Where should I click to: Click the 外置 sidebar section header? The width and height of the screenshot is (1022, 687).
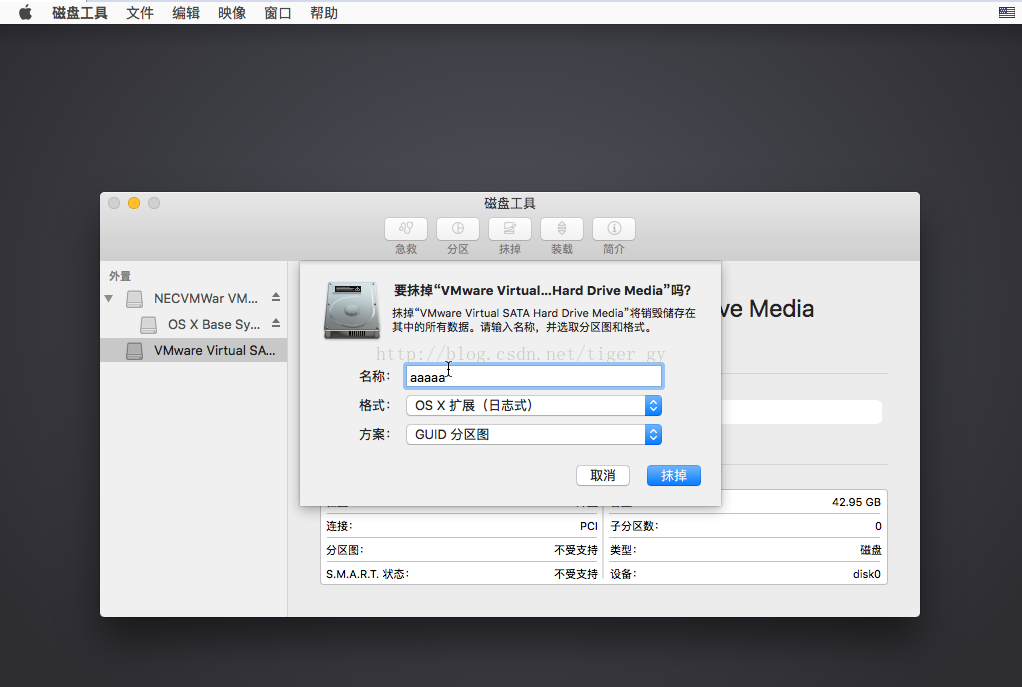click(x=120, y=276)
